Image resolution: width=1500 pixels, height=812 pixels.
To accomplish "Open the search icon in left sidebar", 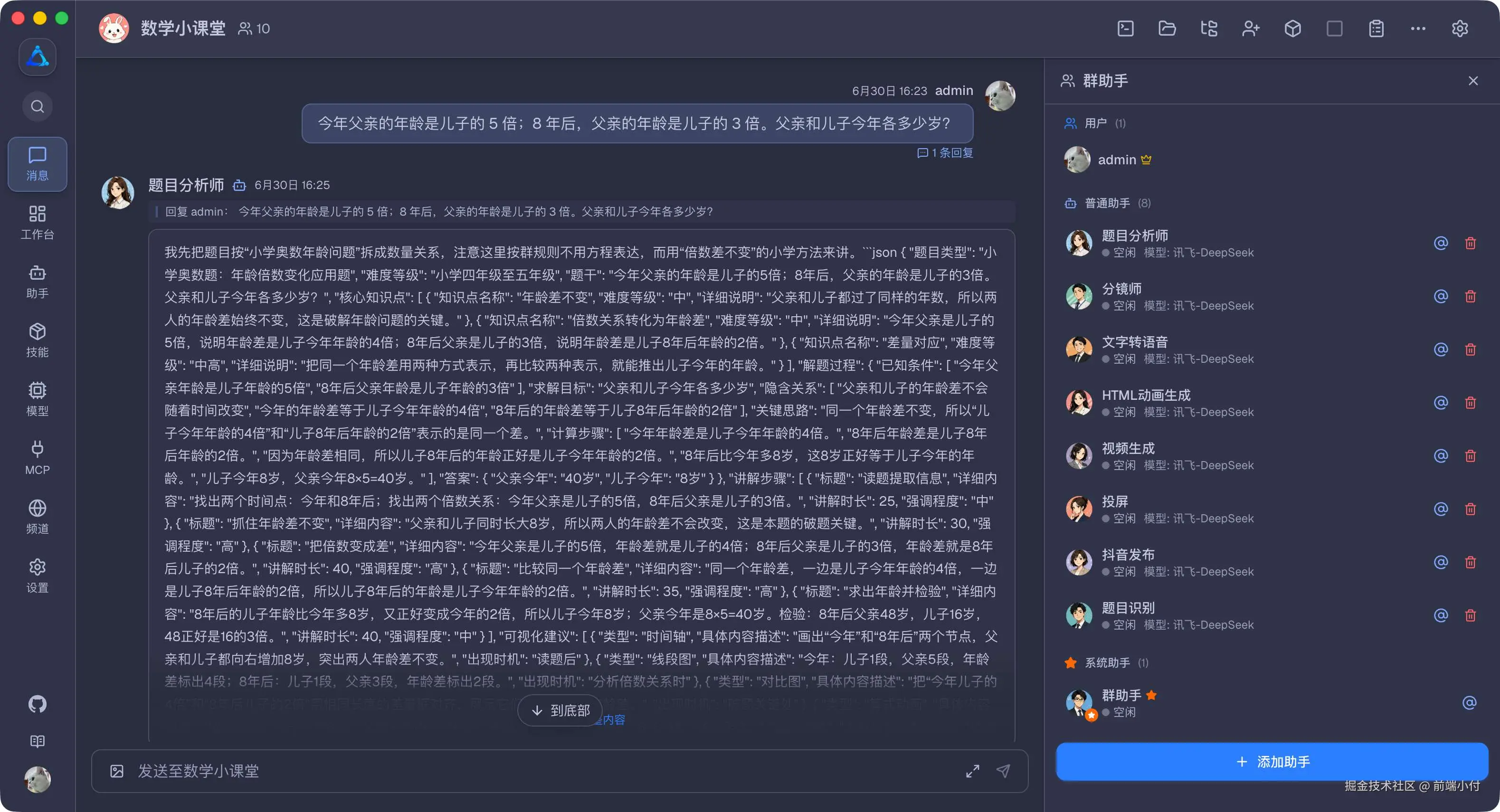I will coord(37,106).
